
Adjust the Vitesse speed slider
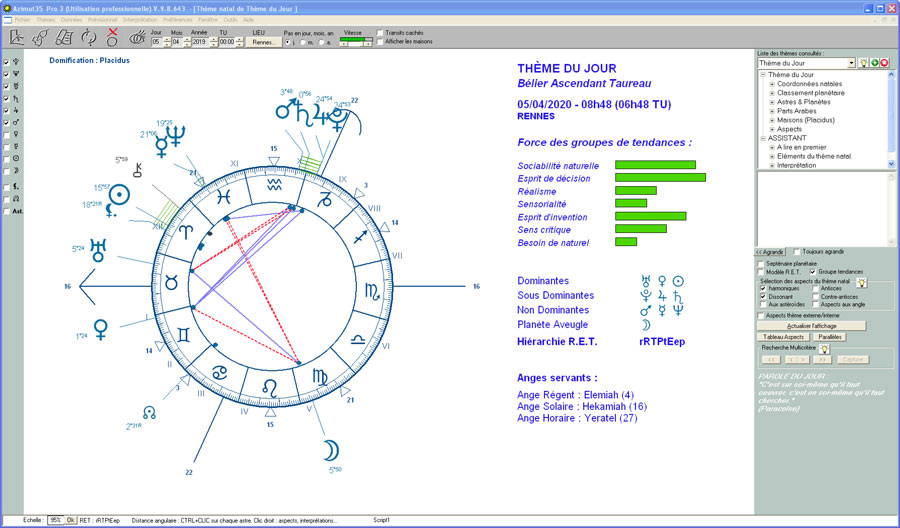coord(355,41)
